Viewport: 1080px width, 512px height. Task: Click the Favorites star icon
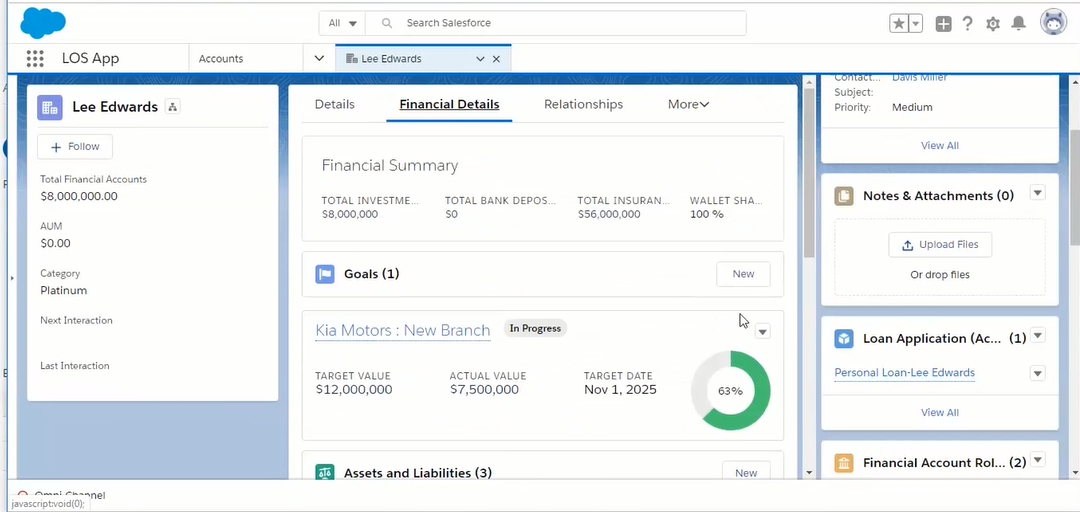coord(899,23)
